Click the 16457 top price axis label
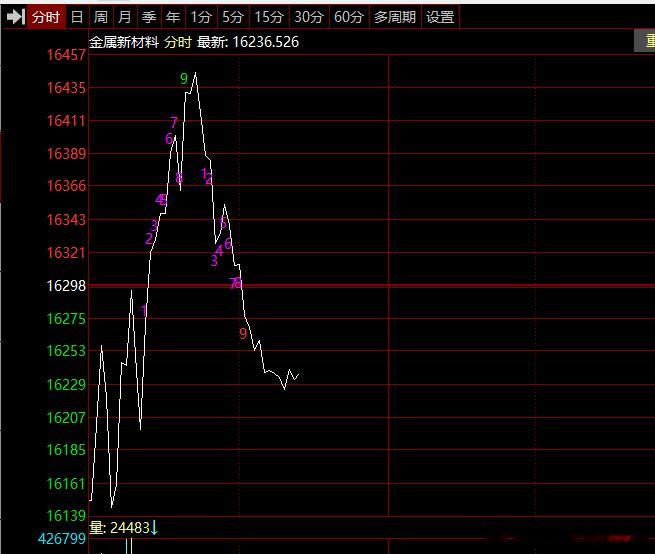 click(x=66, y=55)
